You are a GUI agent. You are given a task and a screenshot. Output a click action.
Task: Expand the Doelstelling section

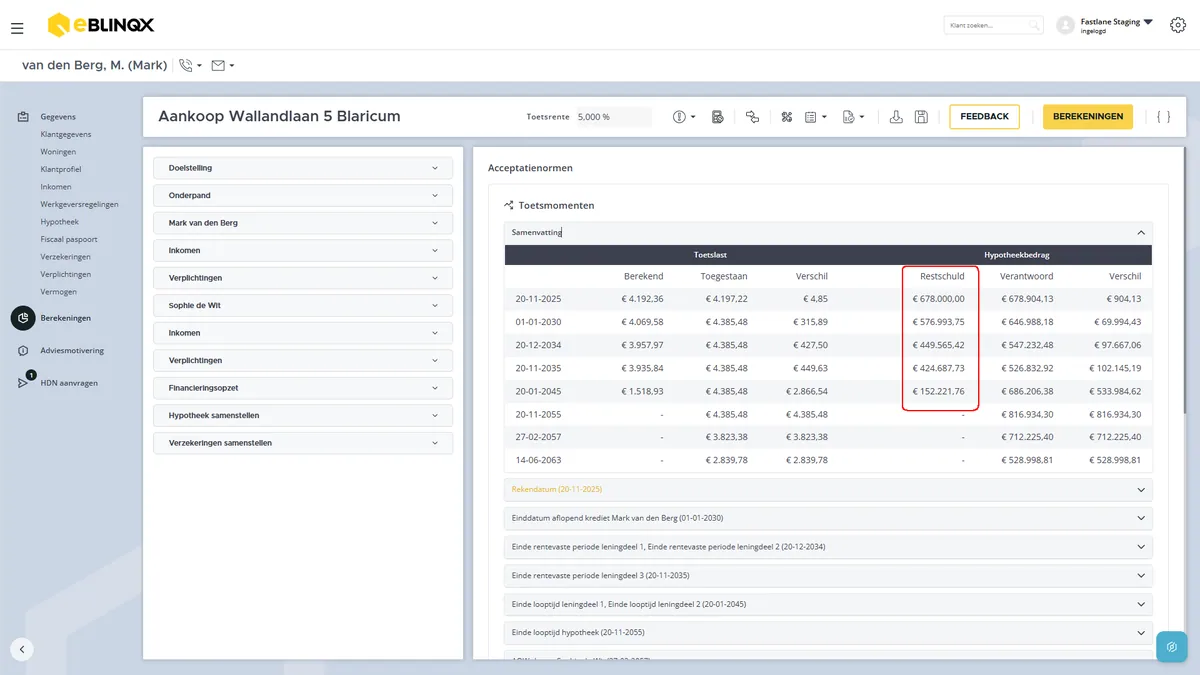click(303, 168)
